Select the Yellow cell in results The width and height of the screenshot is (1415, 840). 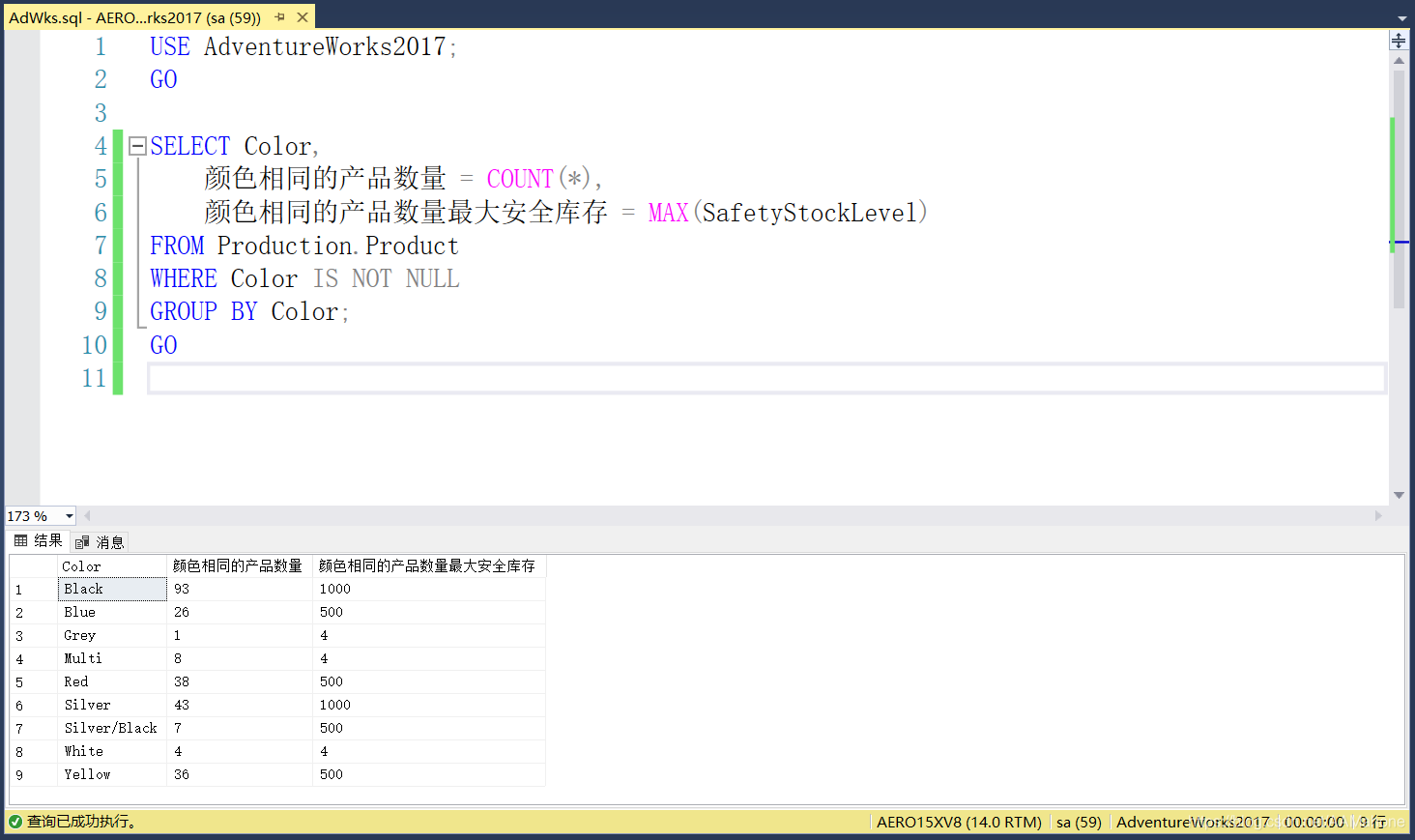(x=112, y=774)
